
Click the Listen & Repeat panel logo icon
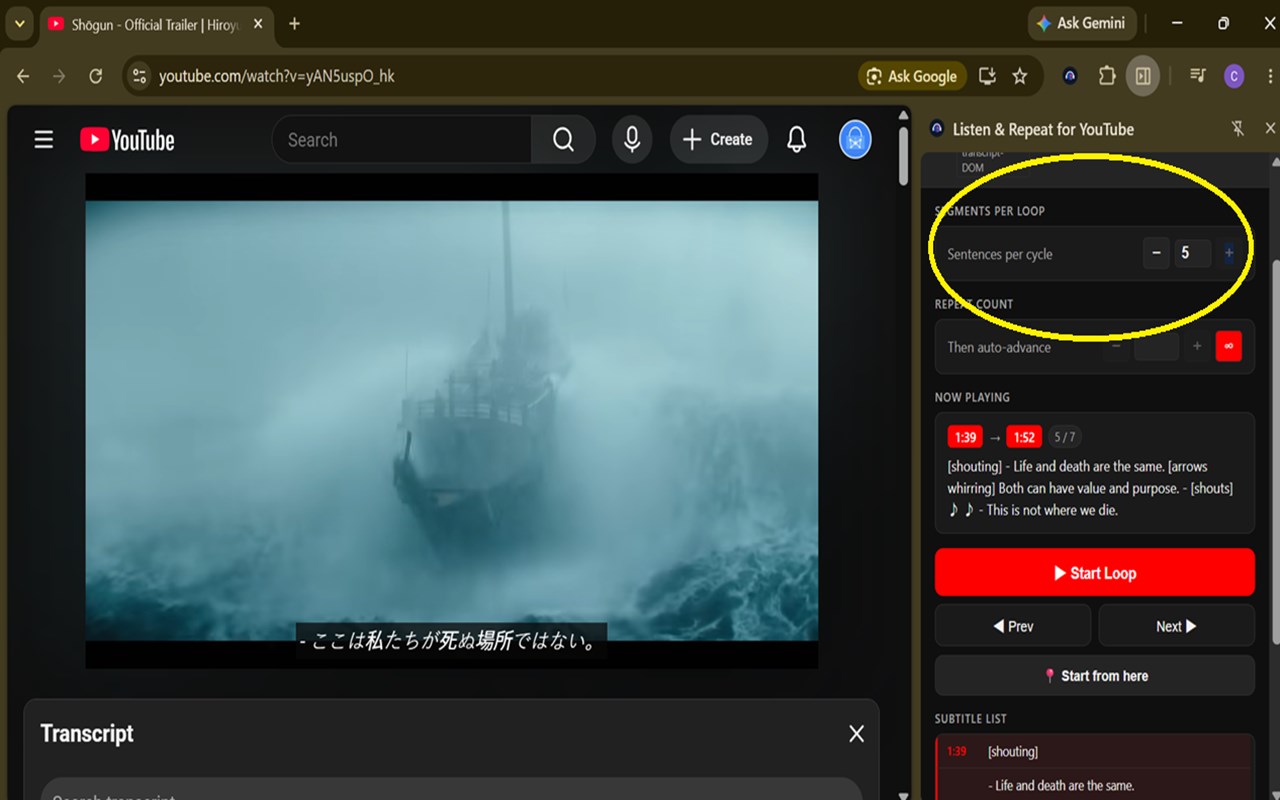pos(937,129)
